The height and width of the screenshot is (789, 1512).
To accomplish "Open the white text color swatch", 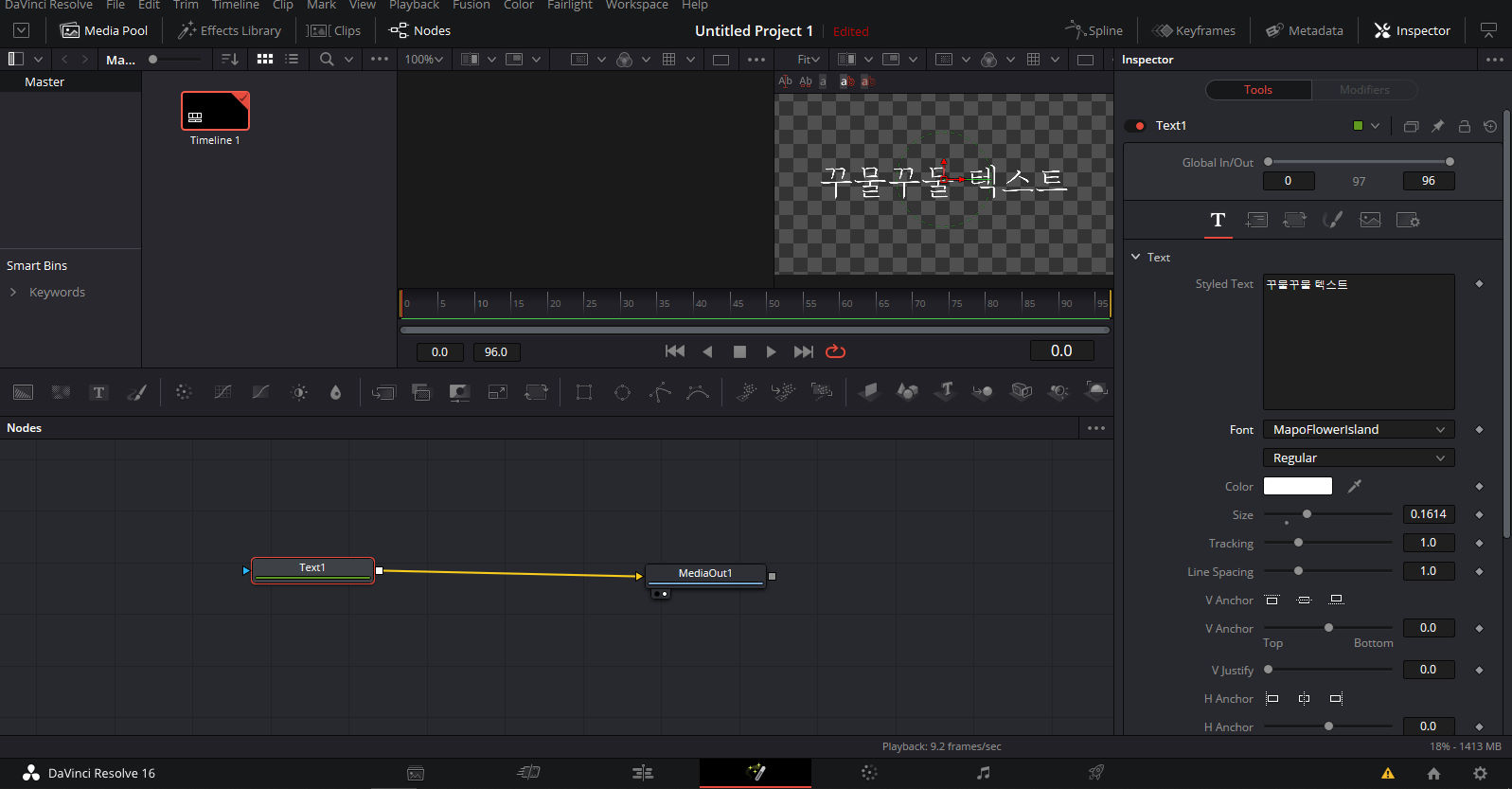I will tap(1298, 486).
